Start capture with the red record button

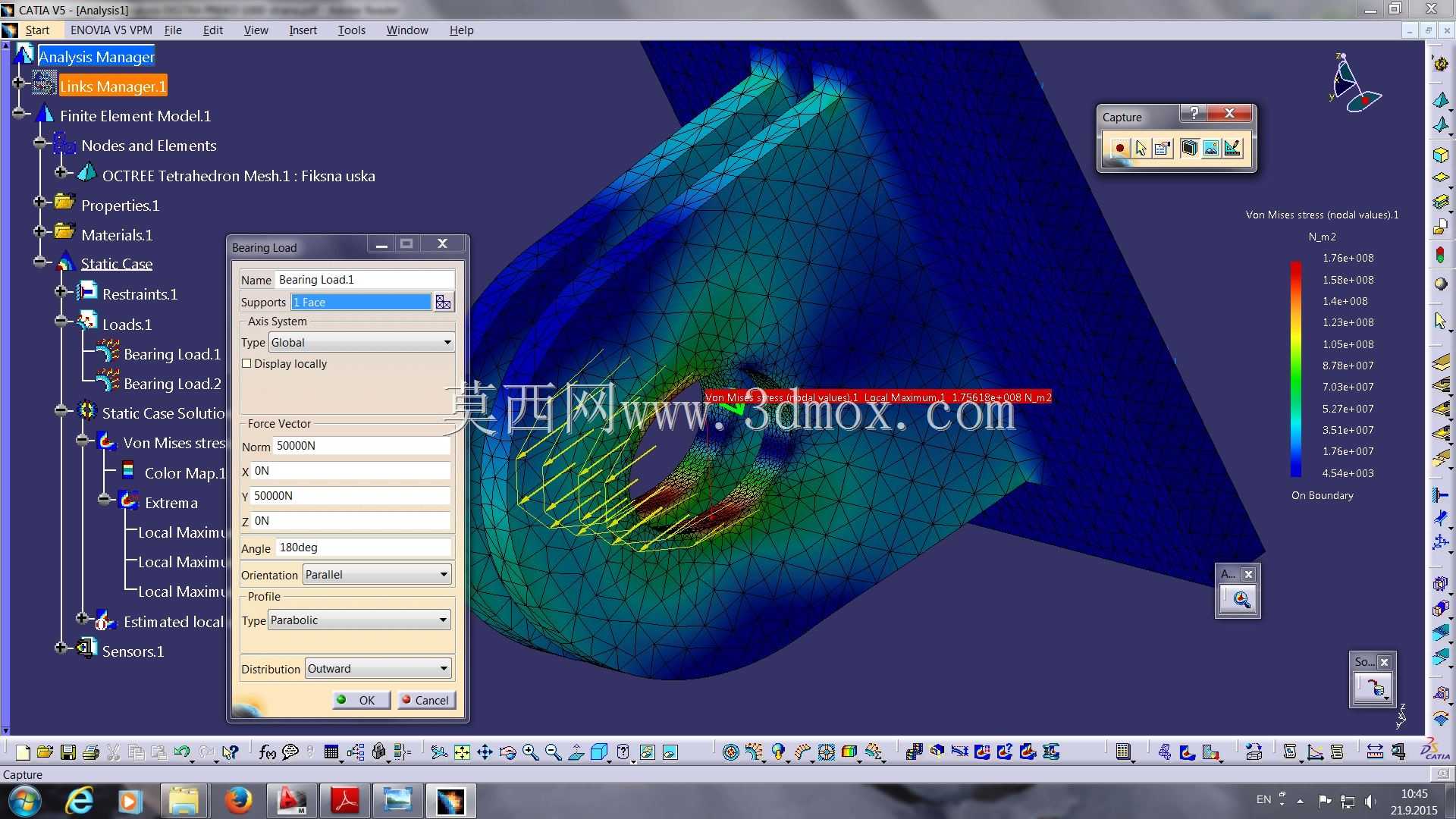[1119, 148]
